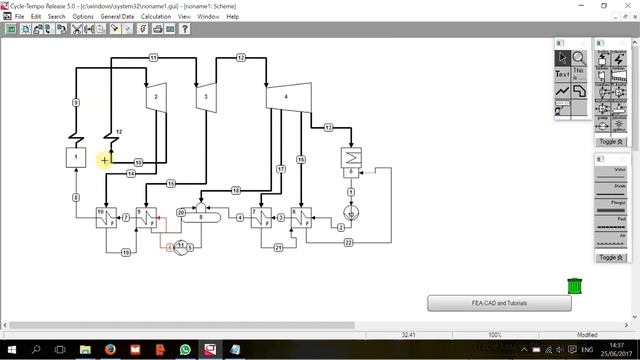Image resolution: width=640 pixels, height=360 pixels.
Task: Open the Options menu
Action: pos(83,17)
